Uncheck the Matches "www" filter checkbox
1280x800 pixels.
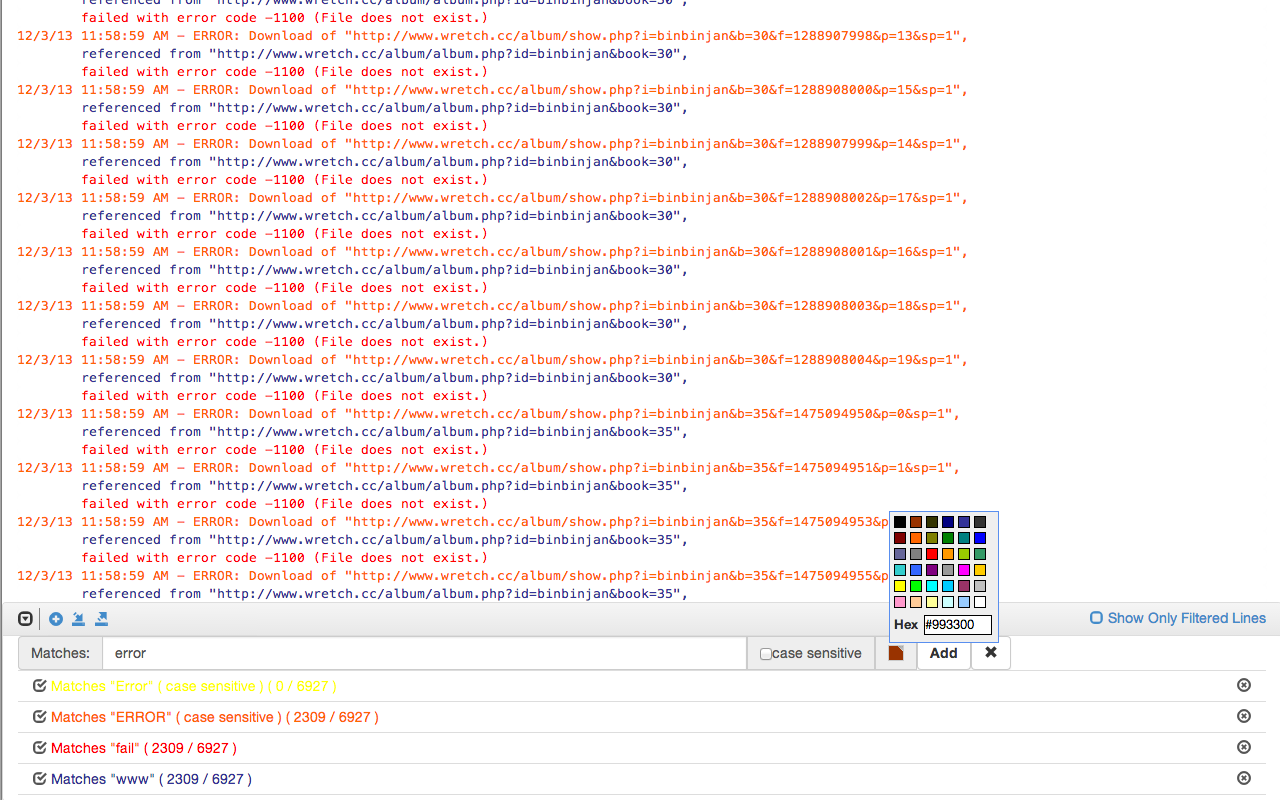pos(40,779)
